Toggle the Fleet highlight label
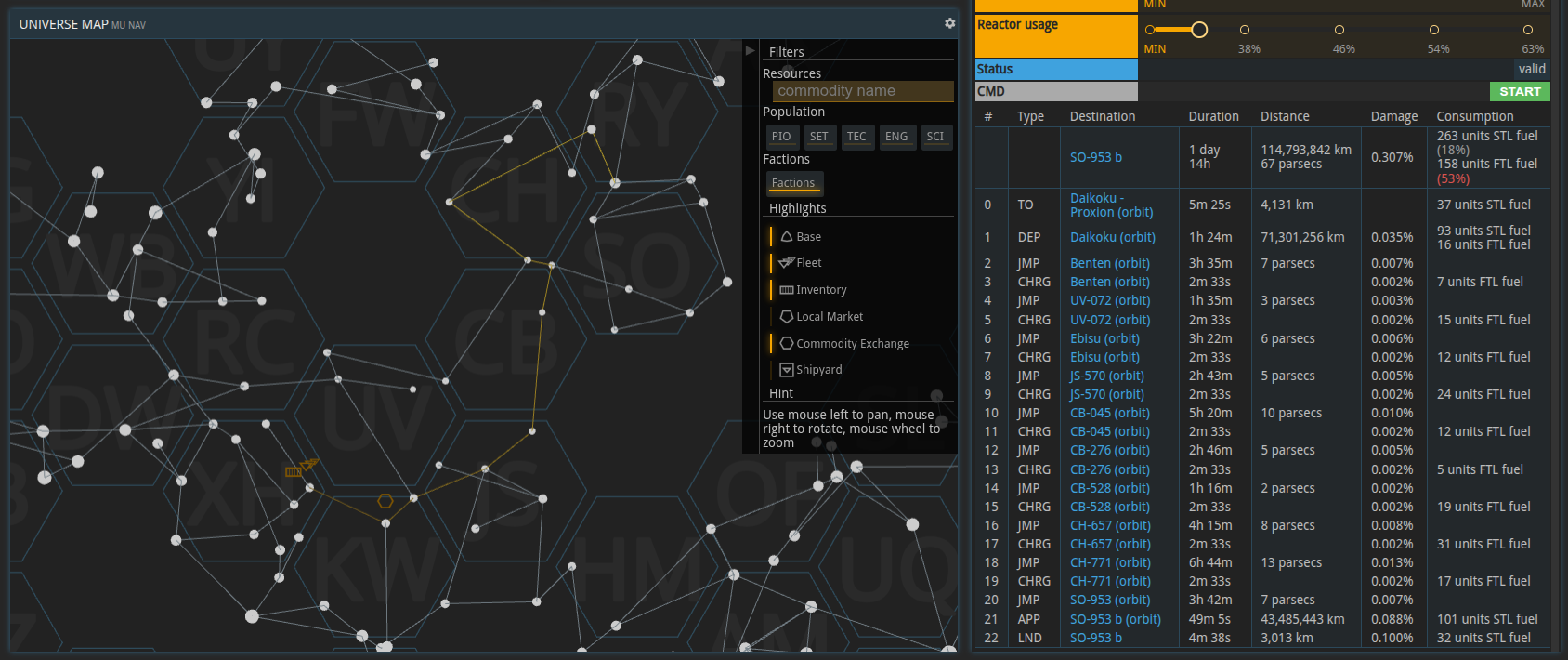 coord(809,263)
